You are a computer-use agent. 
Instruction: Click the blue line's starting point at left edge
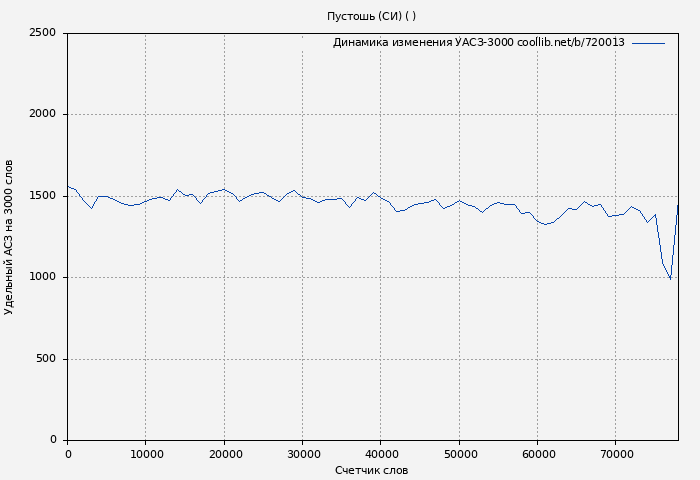[x=68, y=187]
